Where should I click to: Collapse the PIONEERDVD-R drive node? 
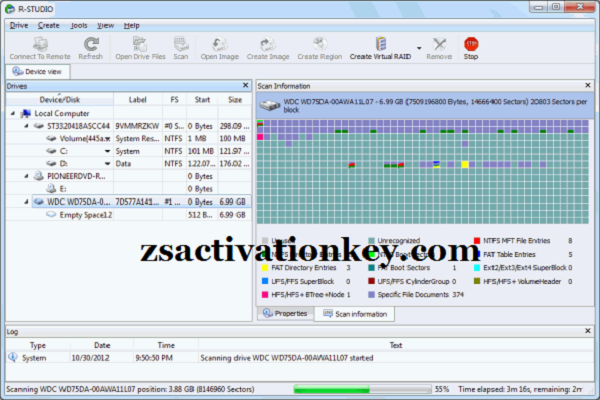point(26,176)
